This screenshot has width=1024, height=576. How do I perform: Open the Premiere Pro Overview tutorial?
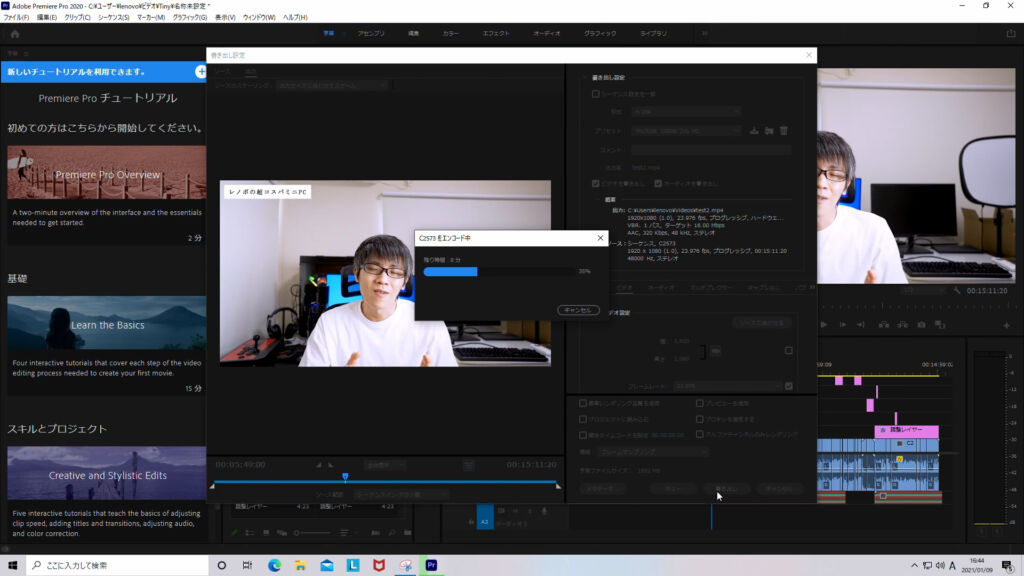coord(107,172)
